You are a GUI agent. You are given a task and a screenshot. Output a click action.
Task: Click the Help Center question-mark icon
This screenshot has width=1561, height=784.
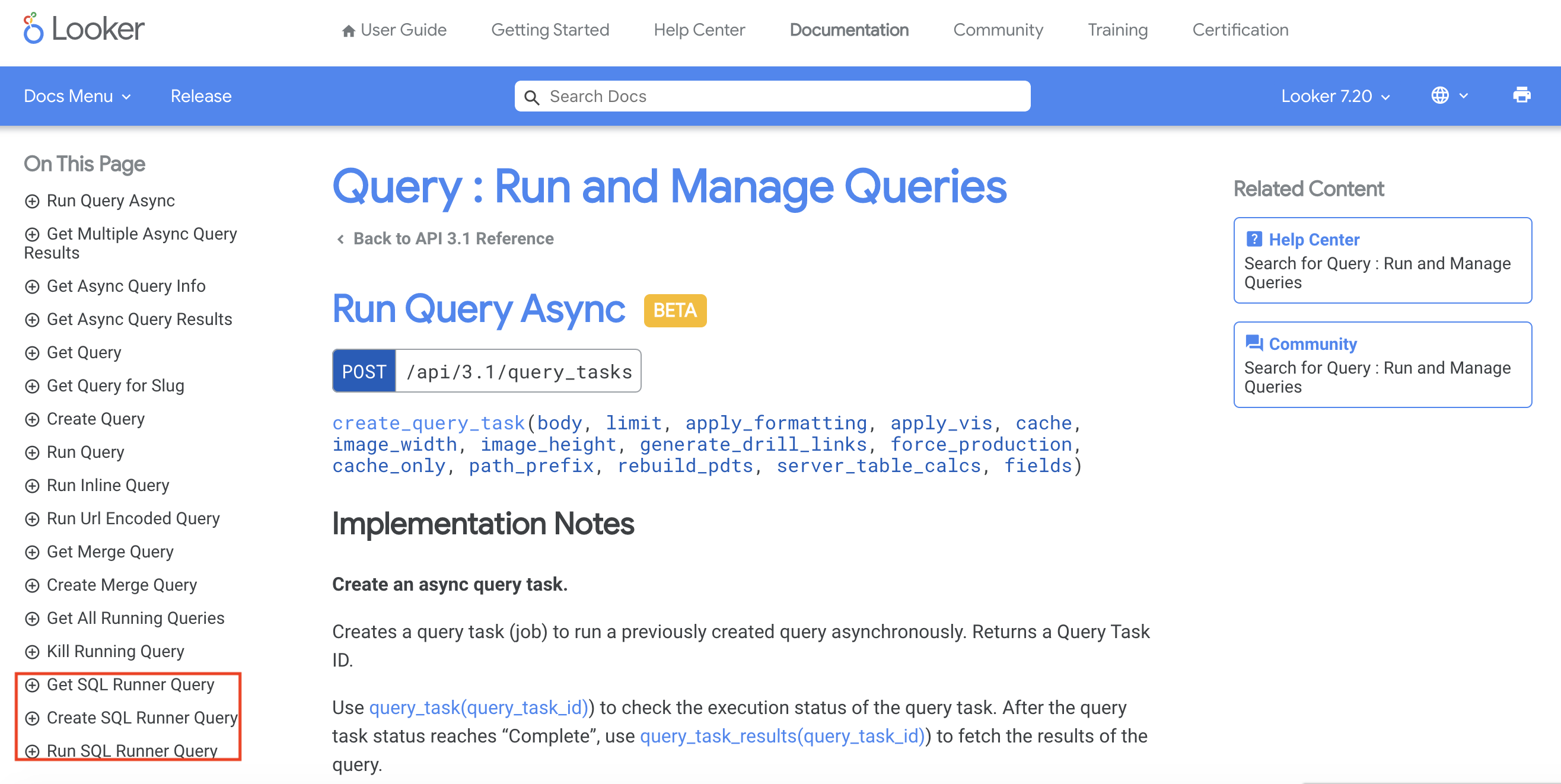click(x=1254, y=240)
